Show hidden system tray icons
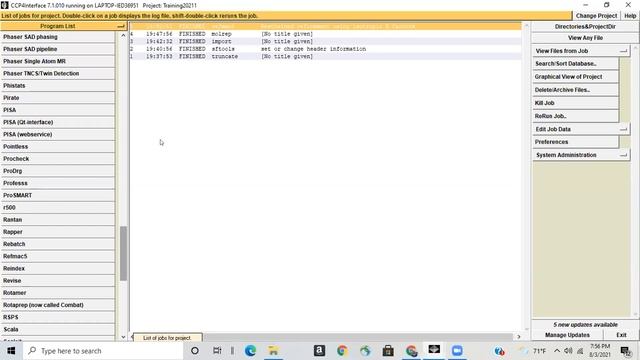Image resolution: width=640 pixels, height=360 pixels. click(557, 351)
